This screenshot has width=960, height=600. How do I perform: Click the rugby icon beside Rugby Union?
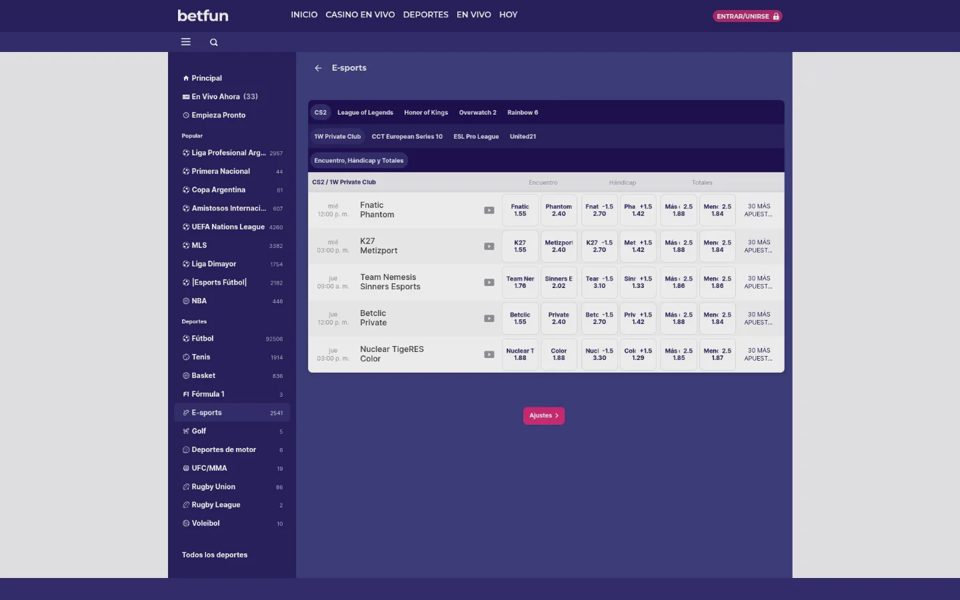[x=186, y=487]
